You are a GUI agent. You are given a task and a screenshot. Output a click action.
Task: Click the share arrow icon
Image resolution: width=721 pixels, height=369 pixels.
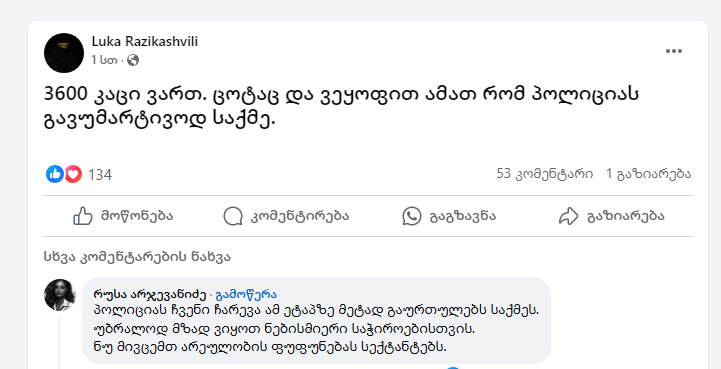point(568,216)
